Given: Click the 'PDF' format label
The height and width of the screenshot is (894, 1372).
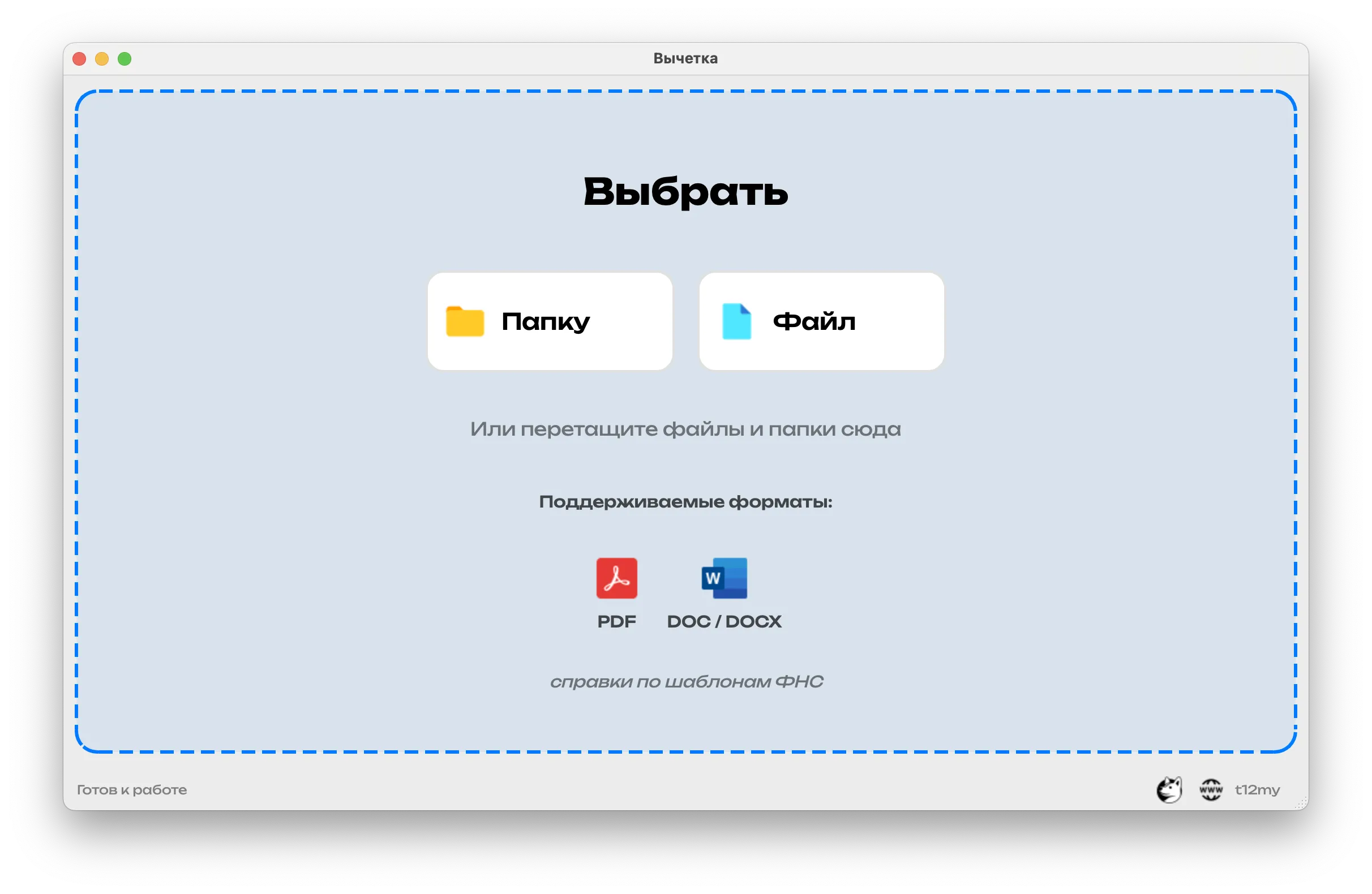Looking at the screenshot, I should point(616,621).
